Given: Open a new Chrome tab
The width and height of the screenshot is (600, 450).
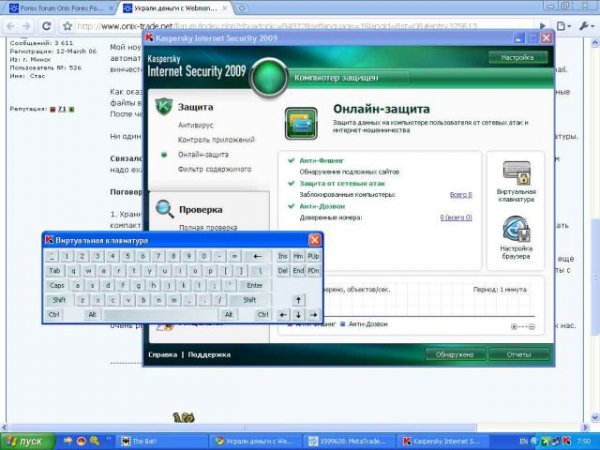Looking at the screenshot, I should point(242,8).
